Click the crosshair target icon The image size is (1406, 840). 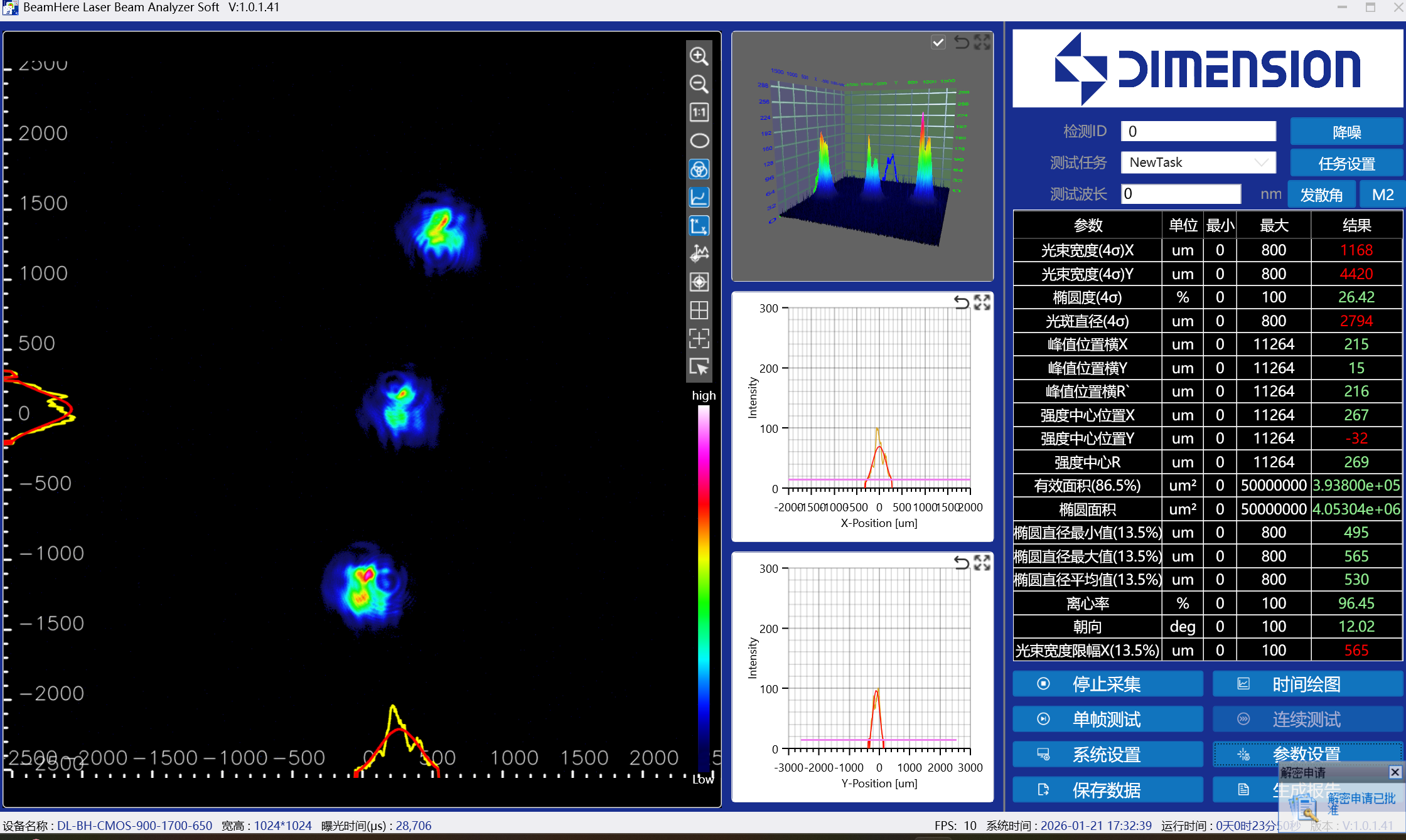699,282
